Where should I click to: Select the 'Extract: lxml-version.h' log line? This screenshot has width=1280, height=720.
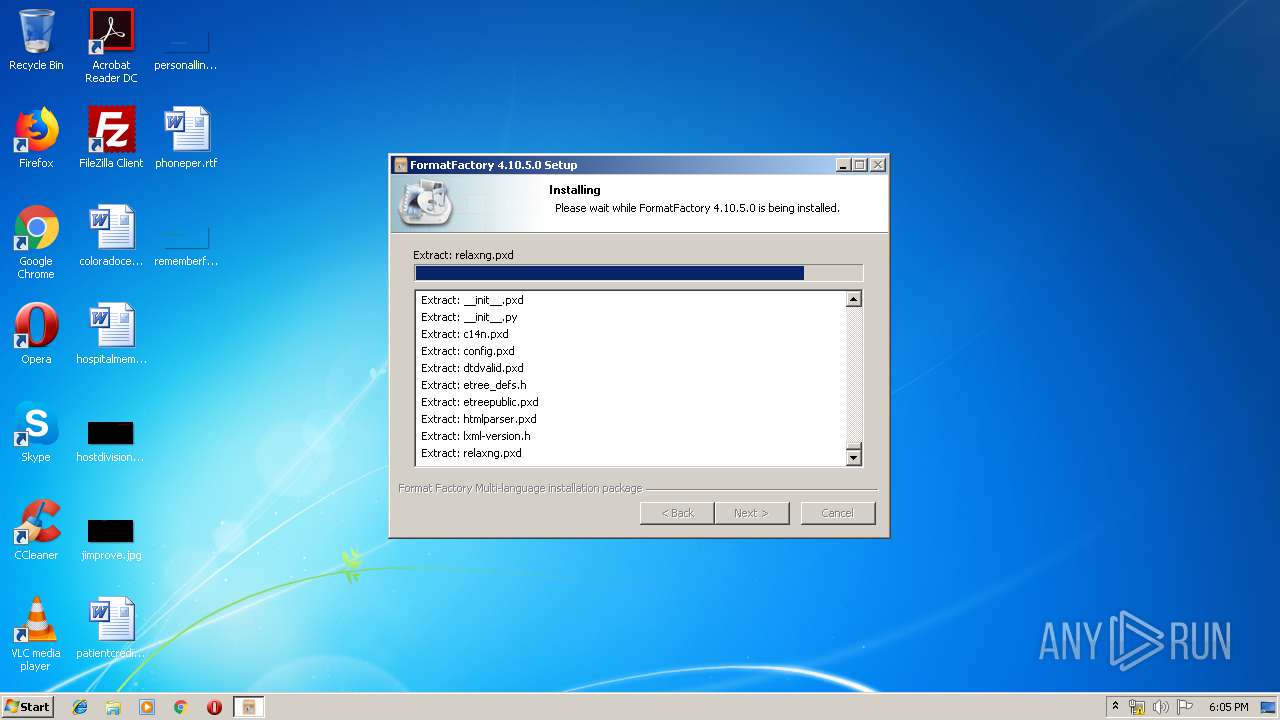[x=476, y=436]
